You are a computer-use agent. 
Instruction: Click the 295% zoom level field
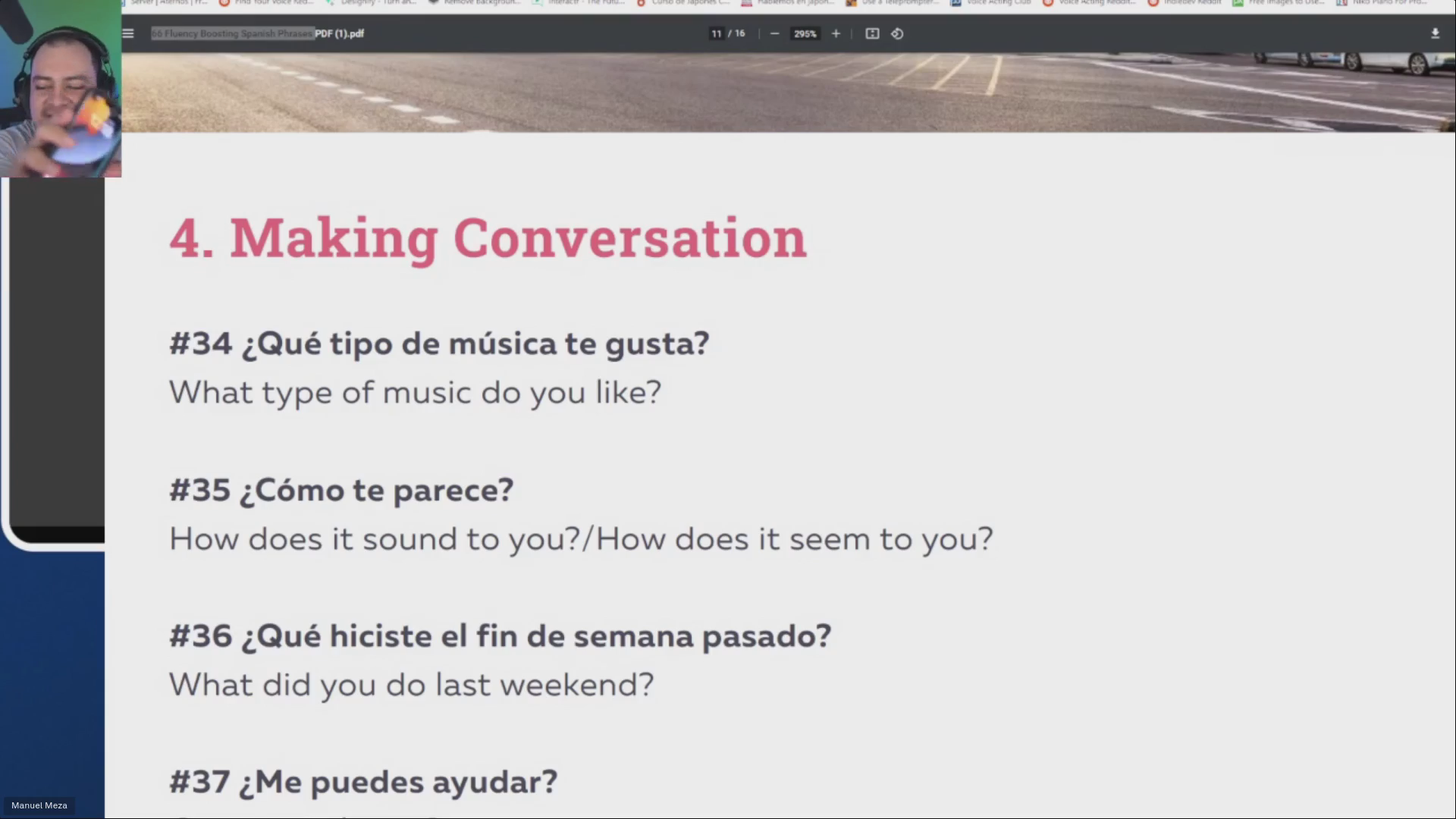click(805, 33)
